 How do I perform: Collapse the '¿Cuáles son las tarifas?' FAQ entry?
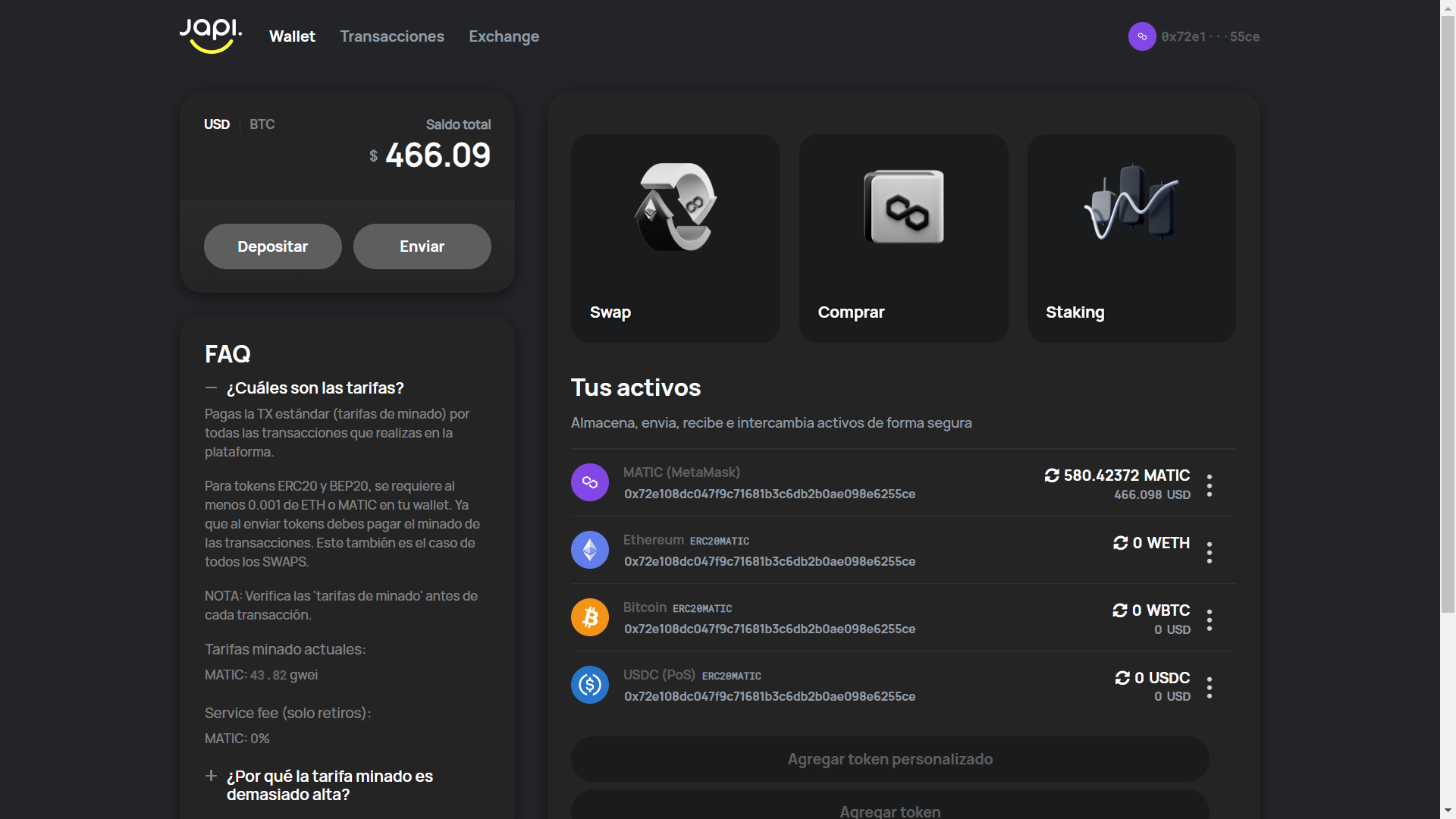pyautogui.click(x=315, y=388)
